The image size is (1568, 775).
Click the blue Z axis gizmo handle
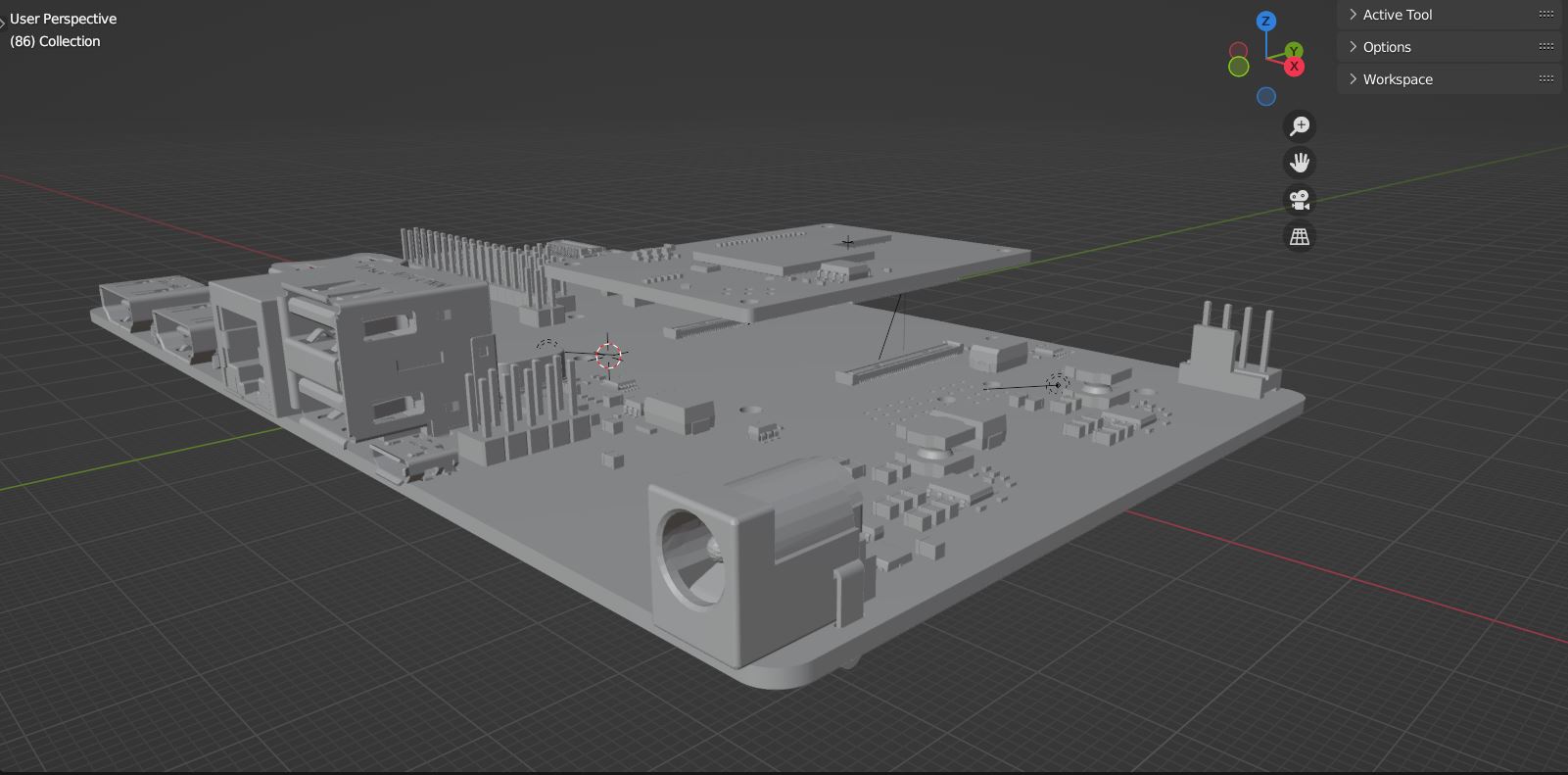1266,21
